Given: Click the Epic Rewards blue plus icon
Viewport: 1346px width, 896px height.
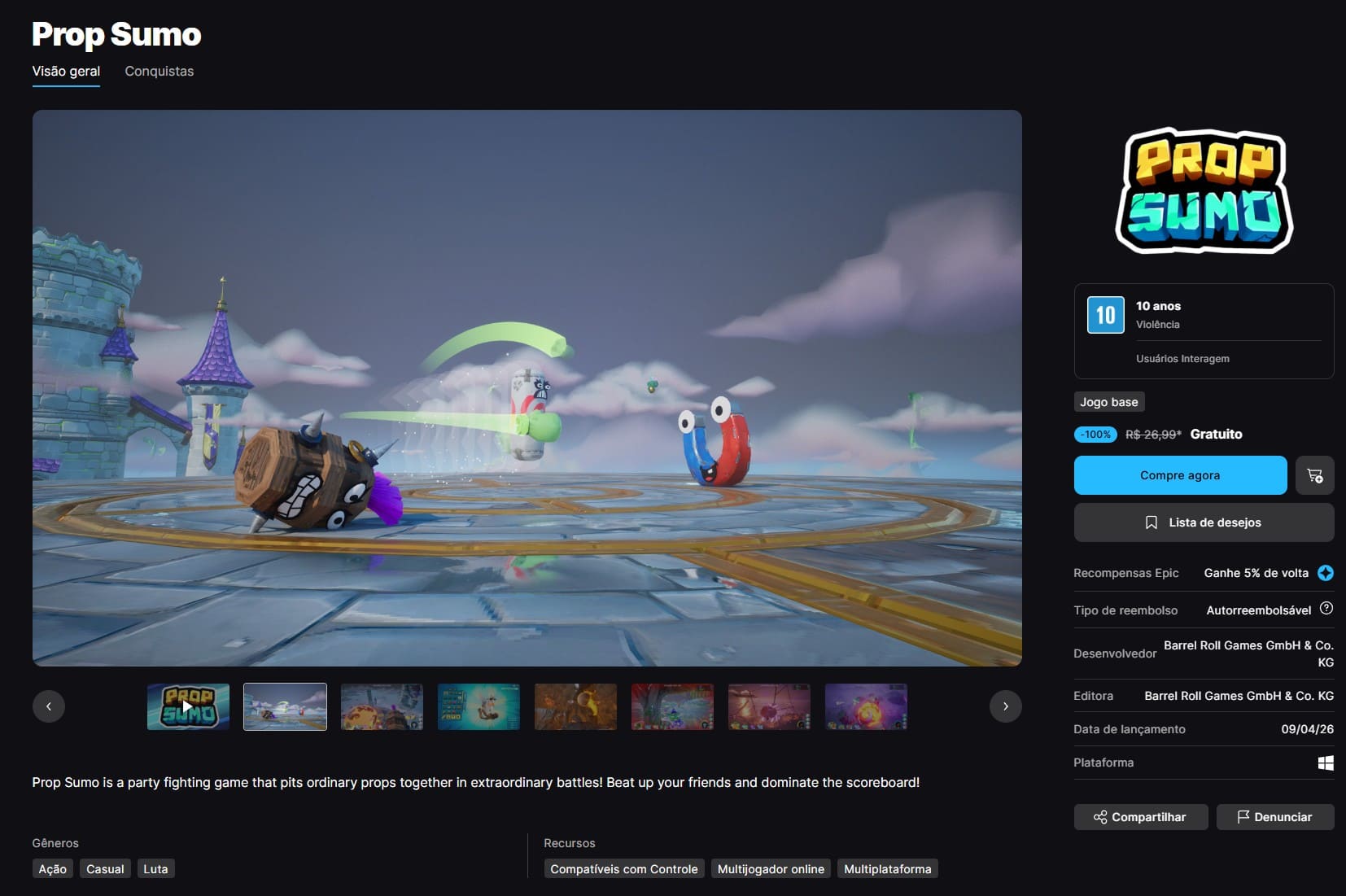Looking at the screenshot, I should pos(1325,573).
